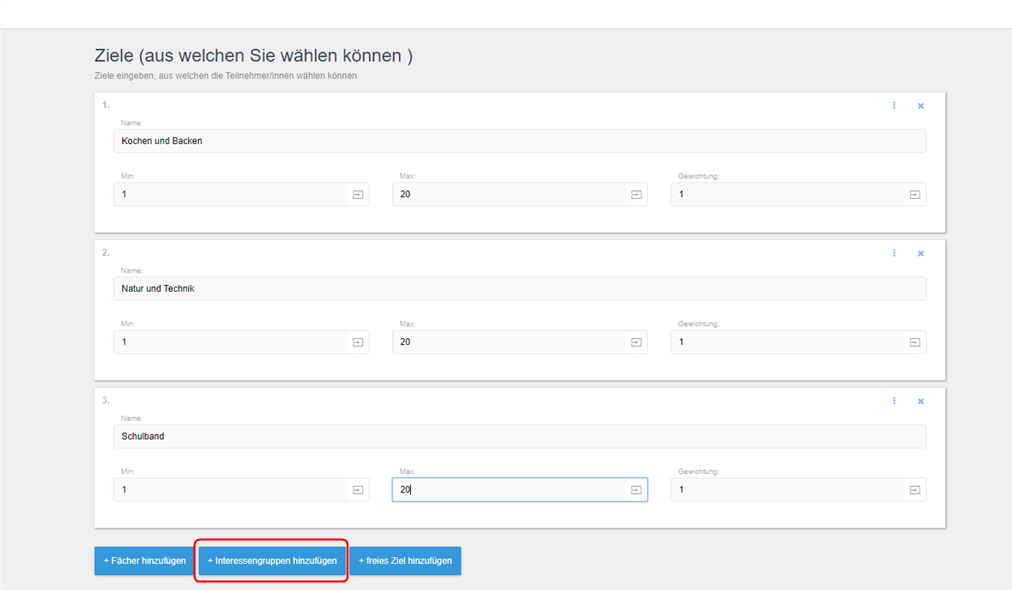Focus the Min input of Natur und Technik

pyautogui.click(x=241, y=342)
